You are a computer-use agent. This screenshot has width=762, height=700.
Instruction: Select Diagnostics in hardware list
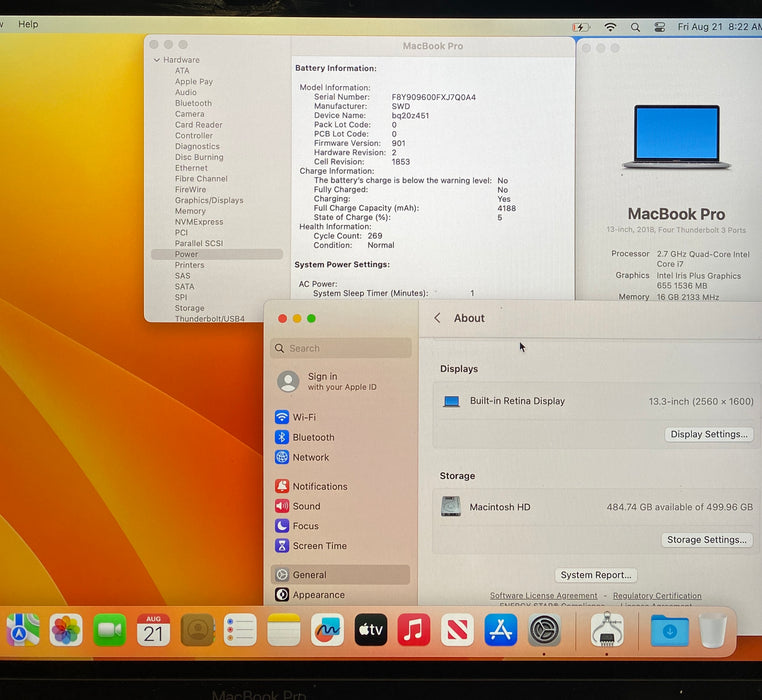197,146
